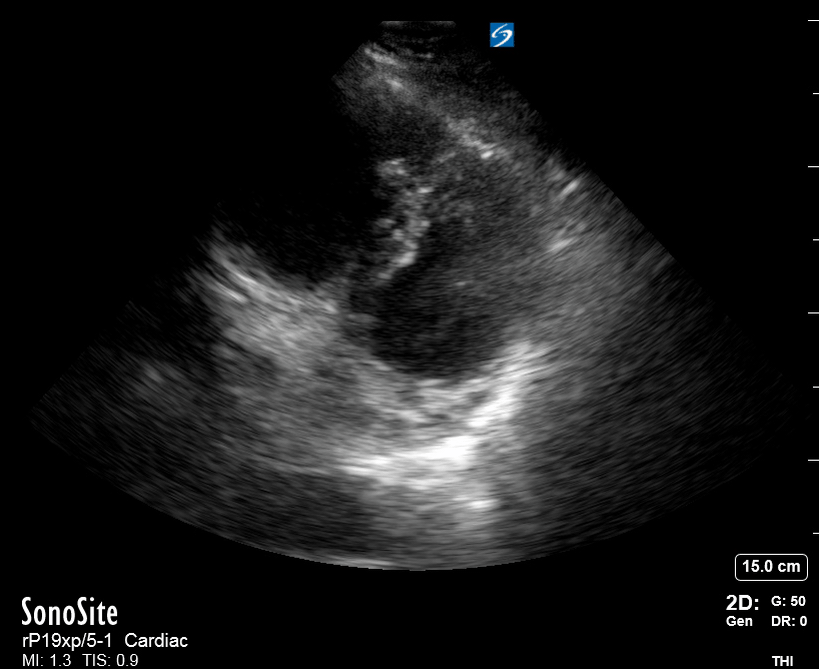Select the 2D: imaging mode label
This screenshot has height=669, width=819.
point(742,603)
